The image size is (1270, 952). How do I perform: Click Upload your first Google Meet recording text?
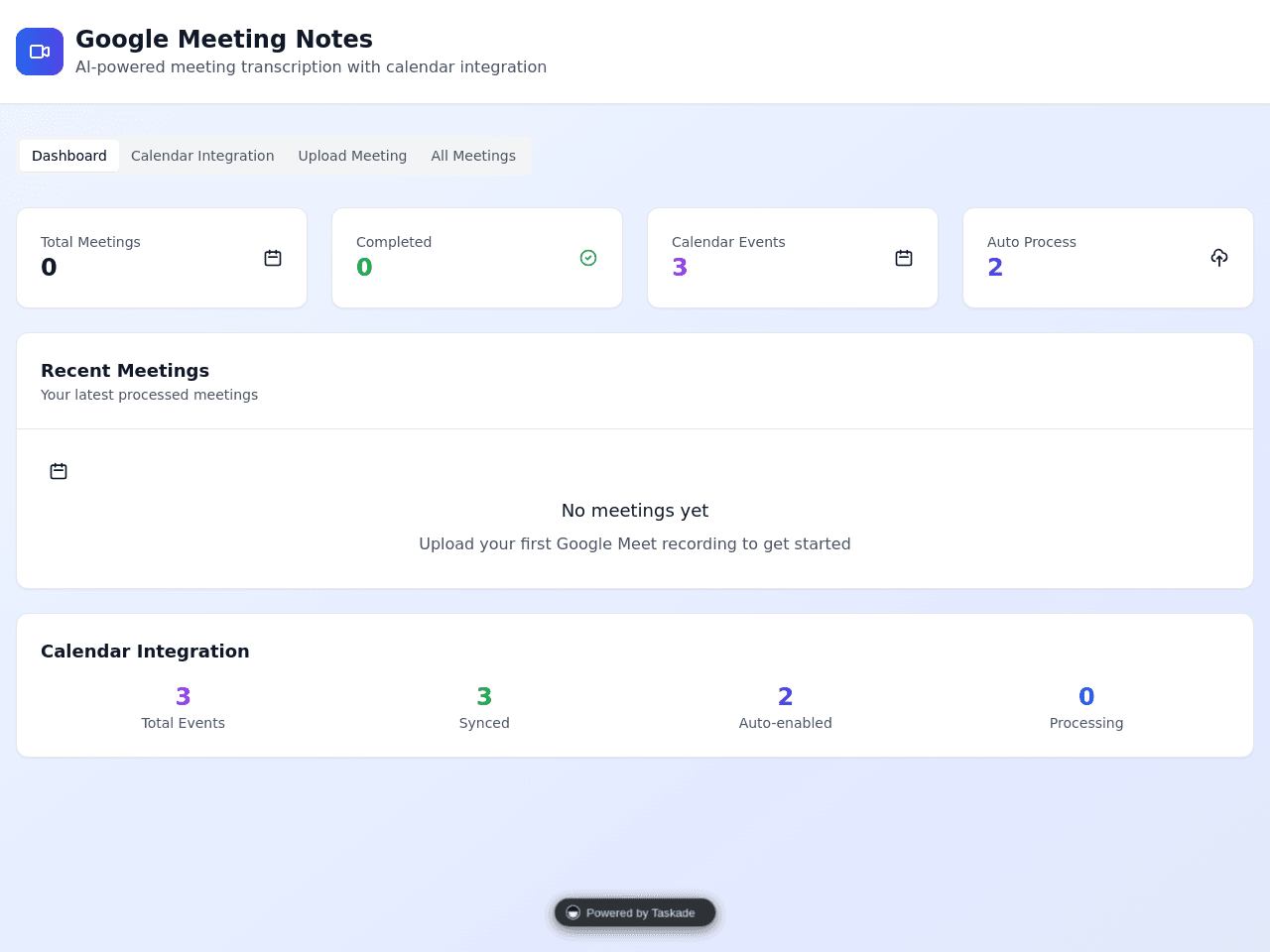pos(635,544)
